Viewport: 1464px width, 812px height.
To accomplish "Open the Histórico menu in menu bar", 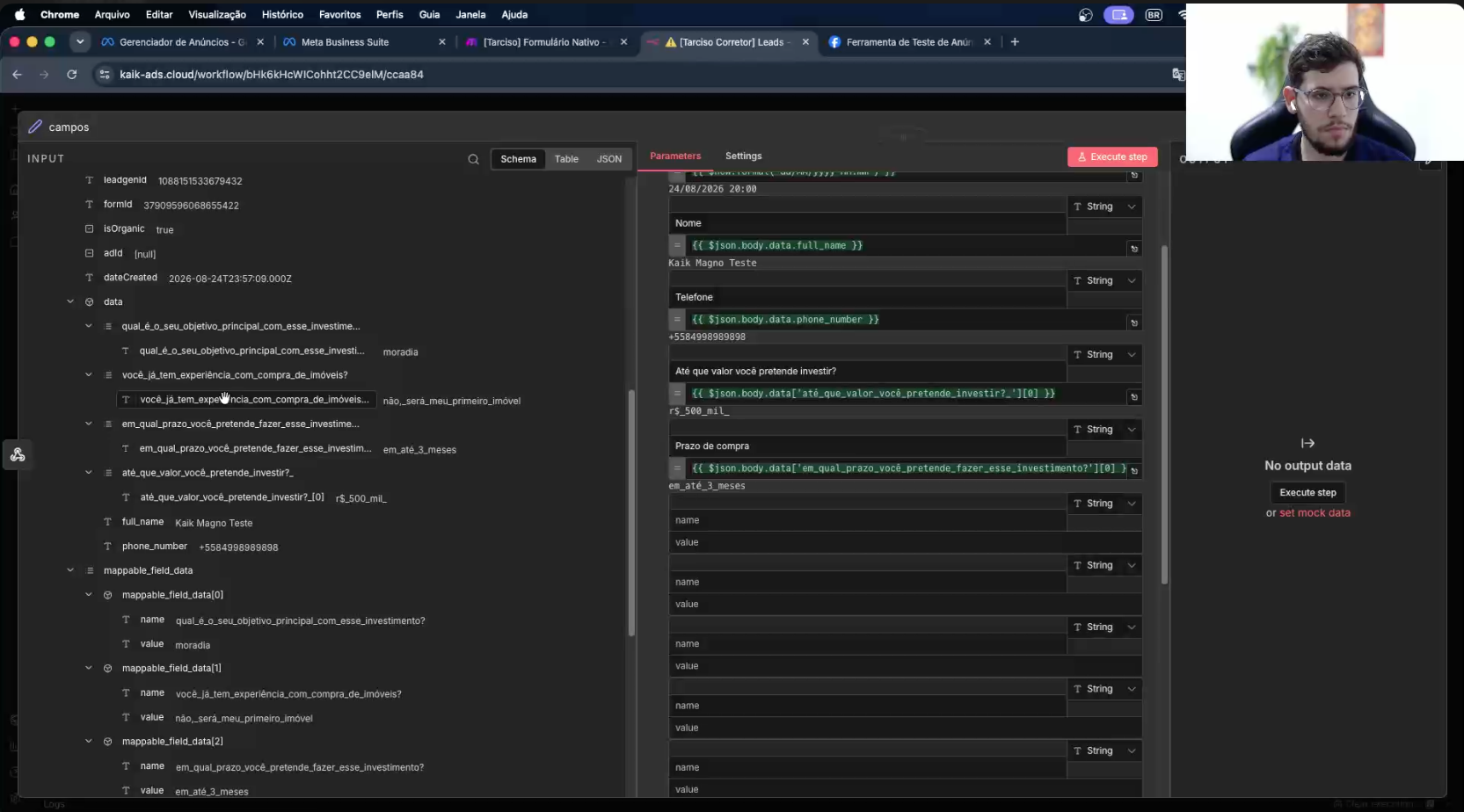I will (x=282, y=14).
